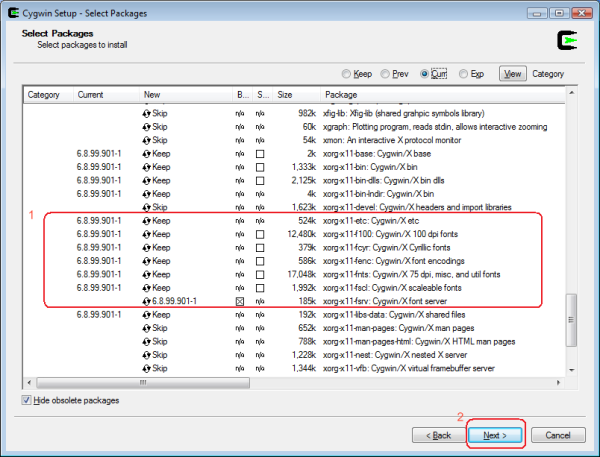Image resolution: width=600 pixels, height=457 pixels.
Task: Click horizontal scrollbar thumb
Action: pyautogui.click(x=143, y=382)
